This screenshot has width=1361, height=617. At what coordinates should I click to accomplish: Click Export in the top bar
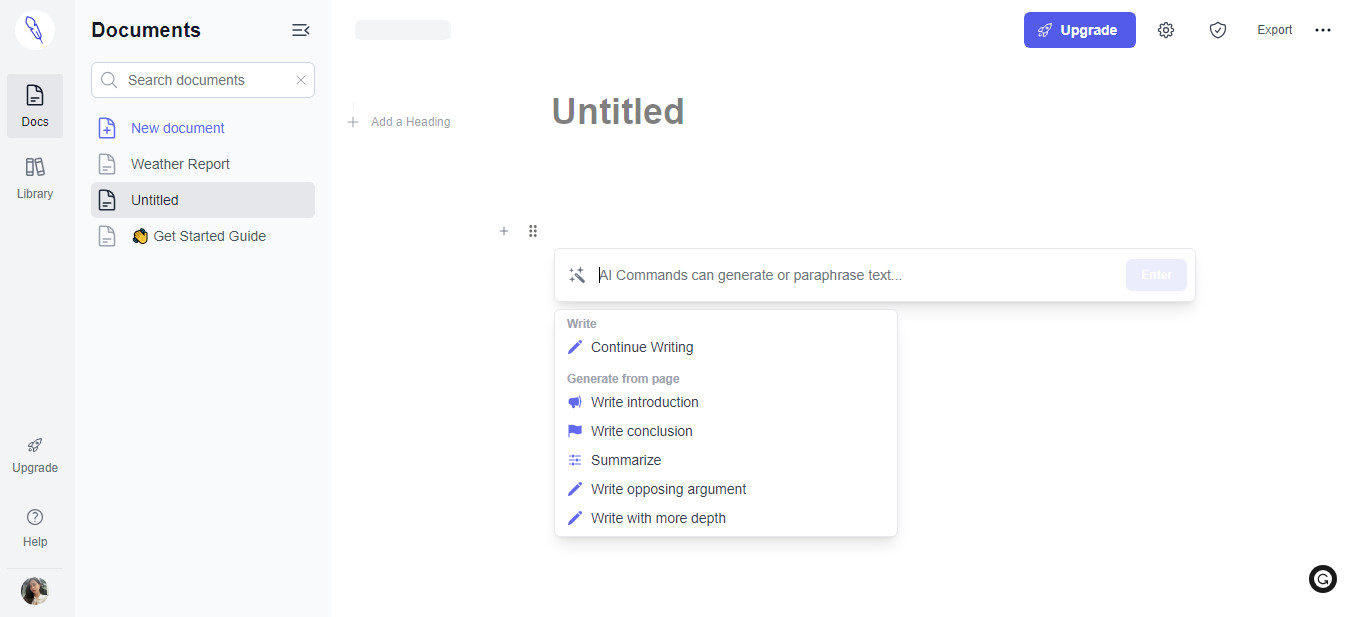click(1275, 30)
